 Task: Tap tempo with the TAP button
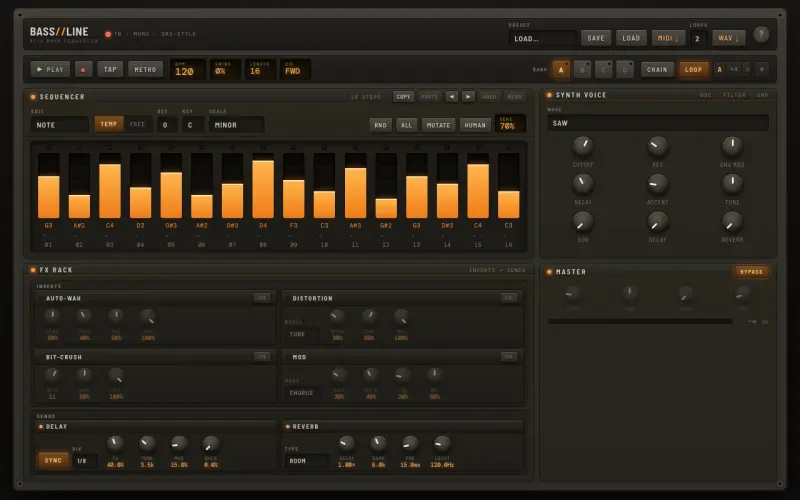[110, 69]
